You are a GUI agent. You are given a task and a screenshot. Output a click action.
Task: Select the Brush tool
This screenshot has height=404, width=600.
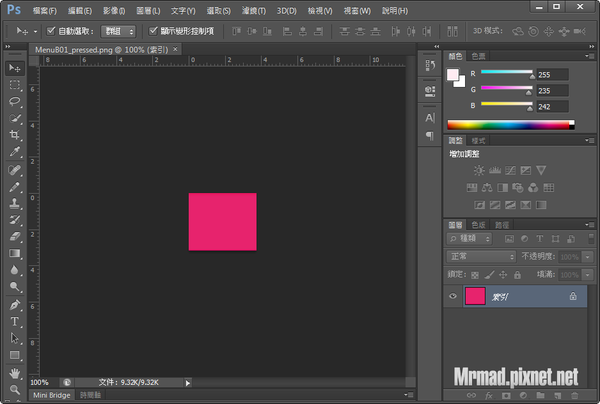tap(15, 187)
